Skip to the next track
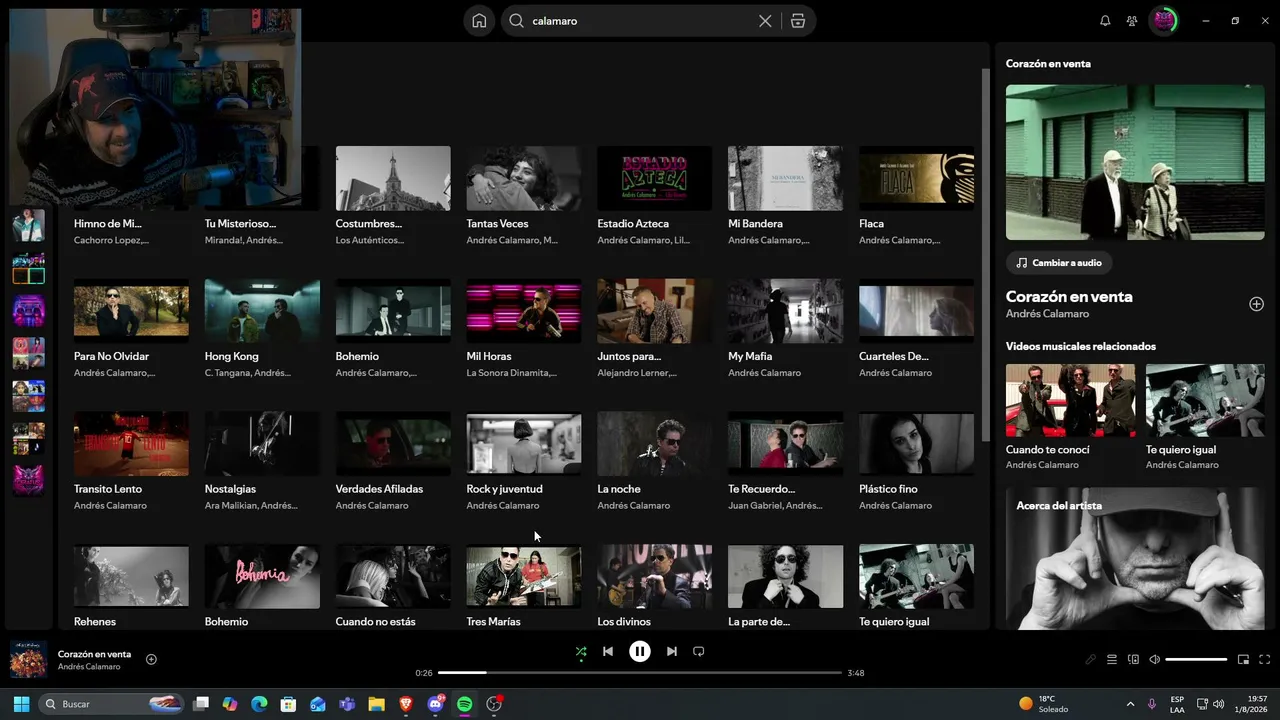The width and height of the screenshot is (1280, 720). pos(672,651)
